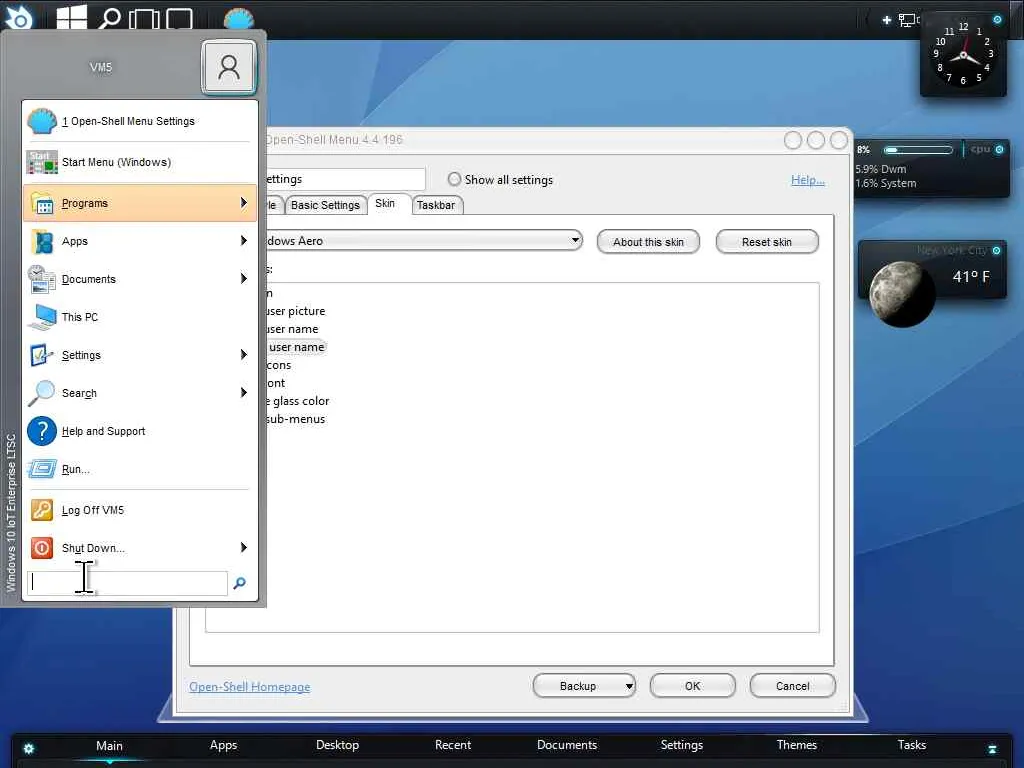
Task: Open the Open-Shell Menu Settings shell icon
Action: pos(42,121)
